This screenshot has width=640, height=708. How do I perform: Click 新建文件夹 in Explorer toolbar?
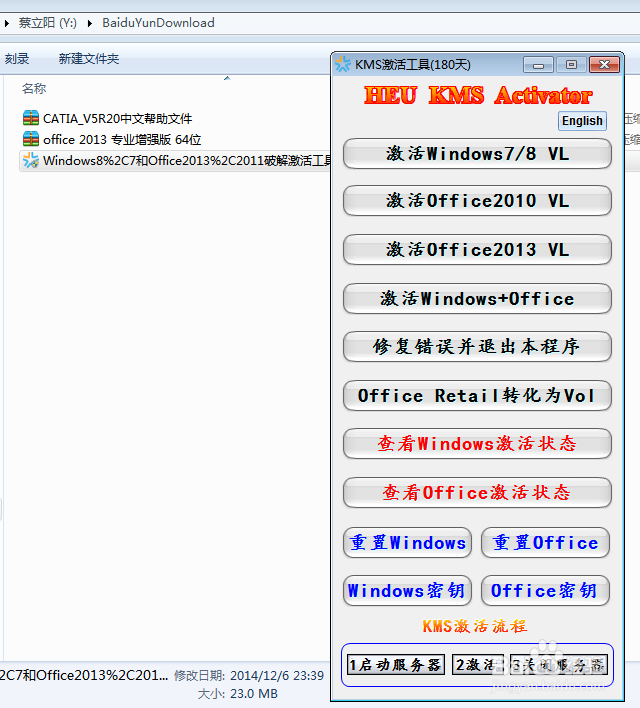(89, 59)
